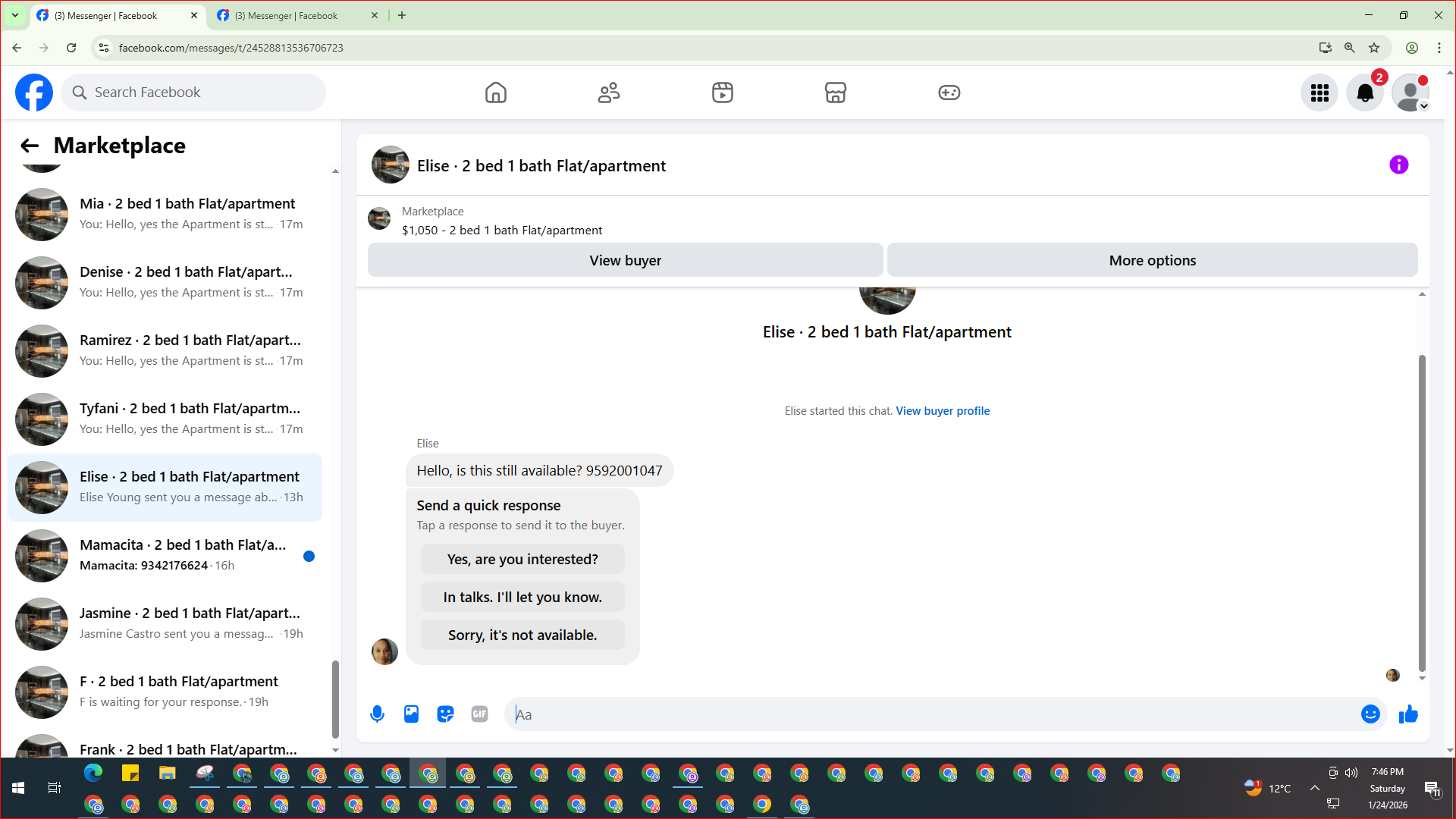This screenshot has height=819, width=1456.
Task: Go back from Marketplace chats
Action: (x=30, y=146)
